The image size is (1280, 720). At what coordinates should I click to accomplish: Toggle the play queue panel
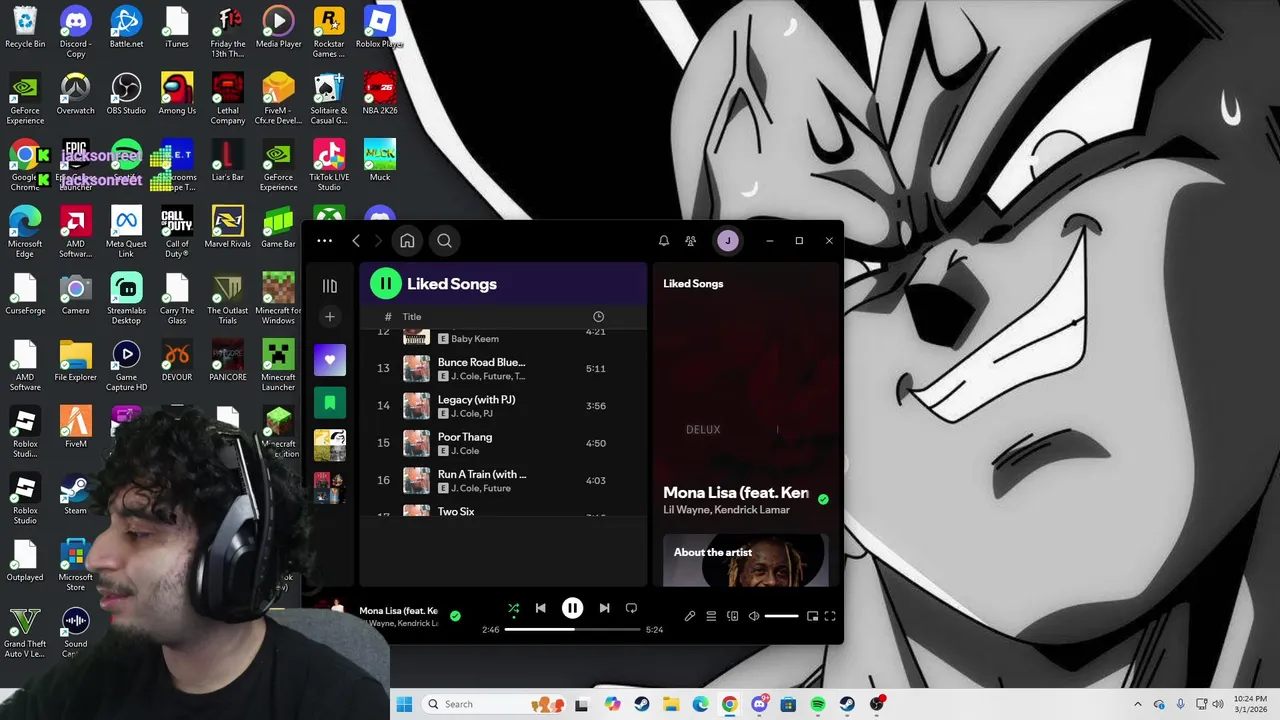(x=711, y=616)
